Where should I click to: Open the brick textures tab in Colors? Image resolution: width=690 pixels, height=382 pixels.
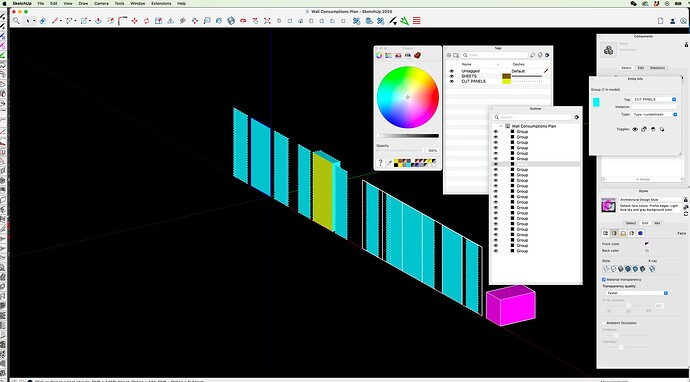pos(418,55)
